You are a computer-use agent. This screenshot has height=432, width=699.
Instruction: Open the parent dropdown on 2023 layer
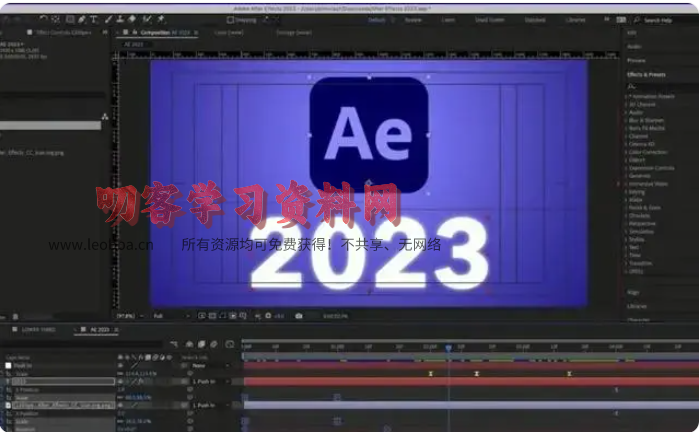(x=210, y=382)
